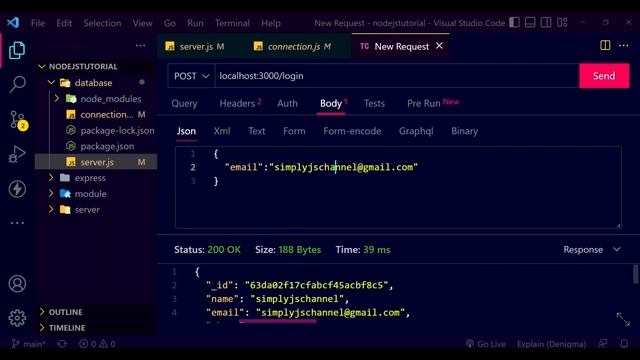Image resolution: width=640 pixels, height=360 pixels.
Task: Open the View menu
Action: pos(142,23)
